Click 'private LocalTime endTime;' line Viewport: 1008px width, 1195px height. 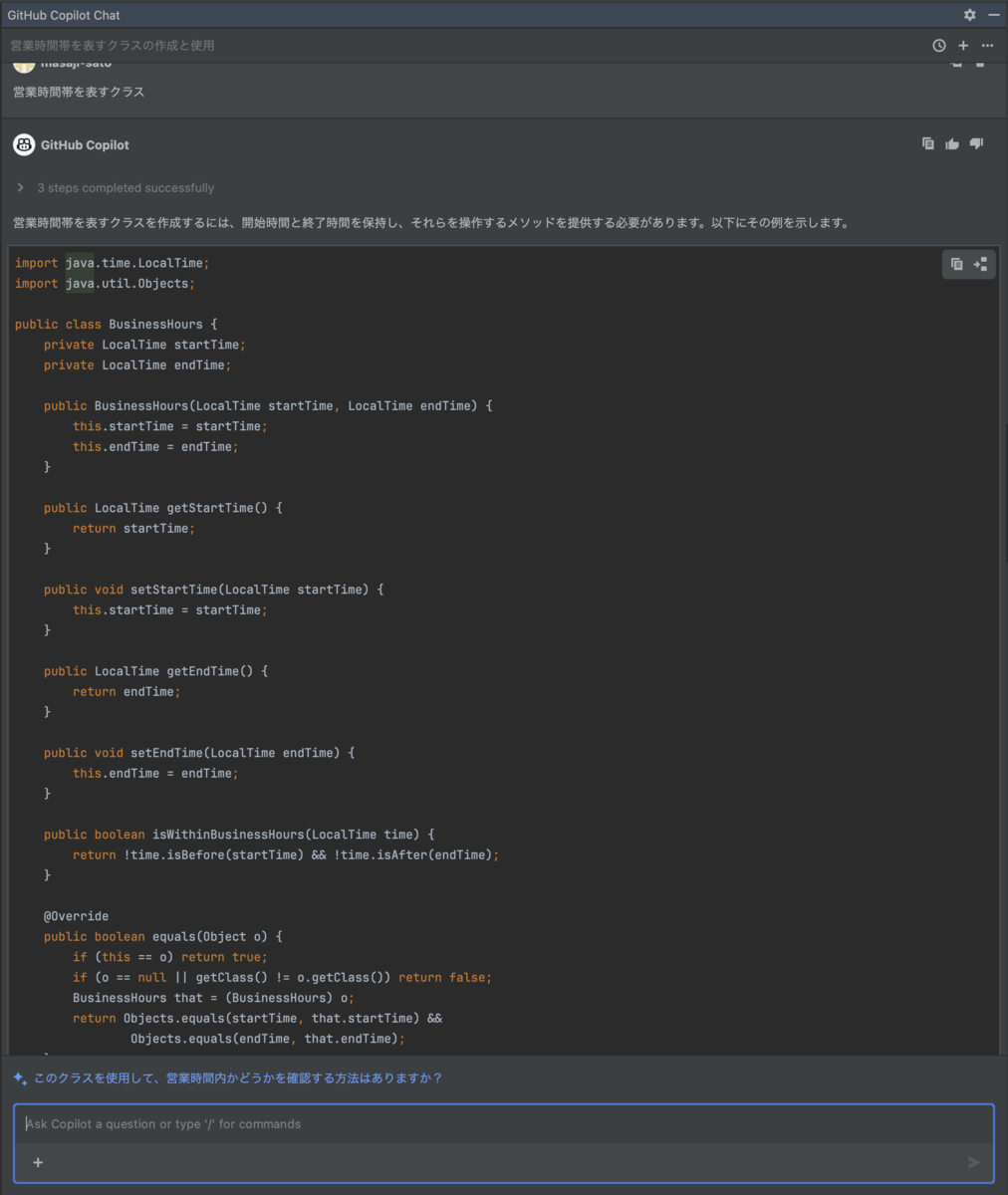(137, 365)
